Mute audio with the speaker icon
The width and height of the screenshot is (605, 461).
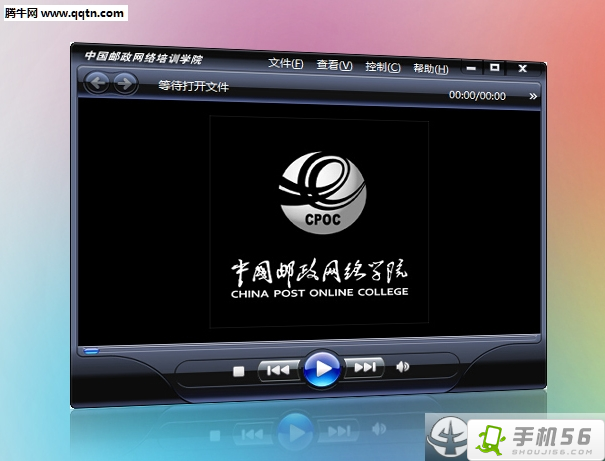[x=402, y=366]
